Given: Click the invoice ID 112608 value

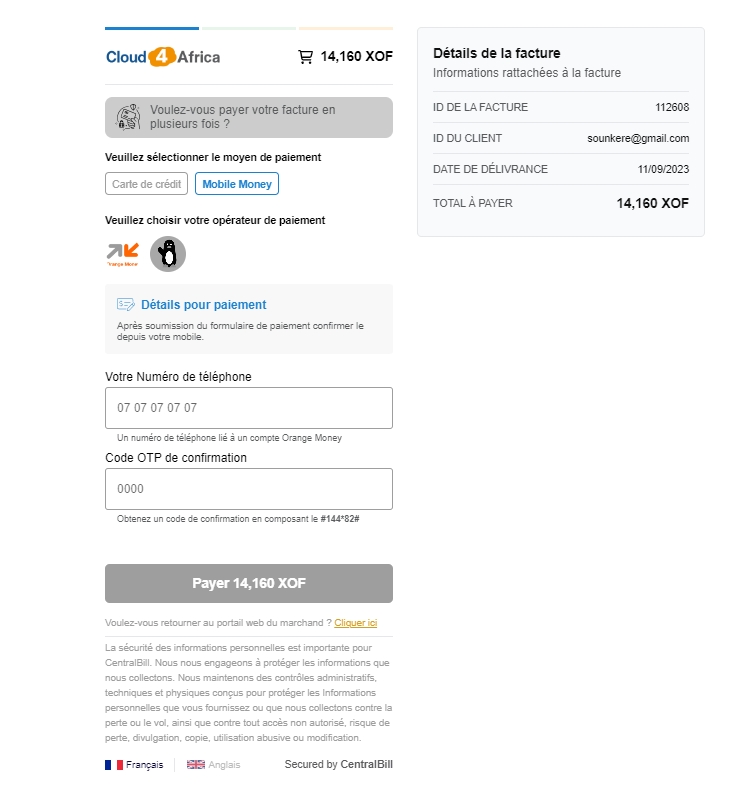Looking at the screenshot, I should coord(672,107).
